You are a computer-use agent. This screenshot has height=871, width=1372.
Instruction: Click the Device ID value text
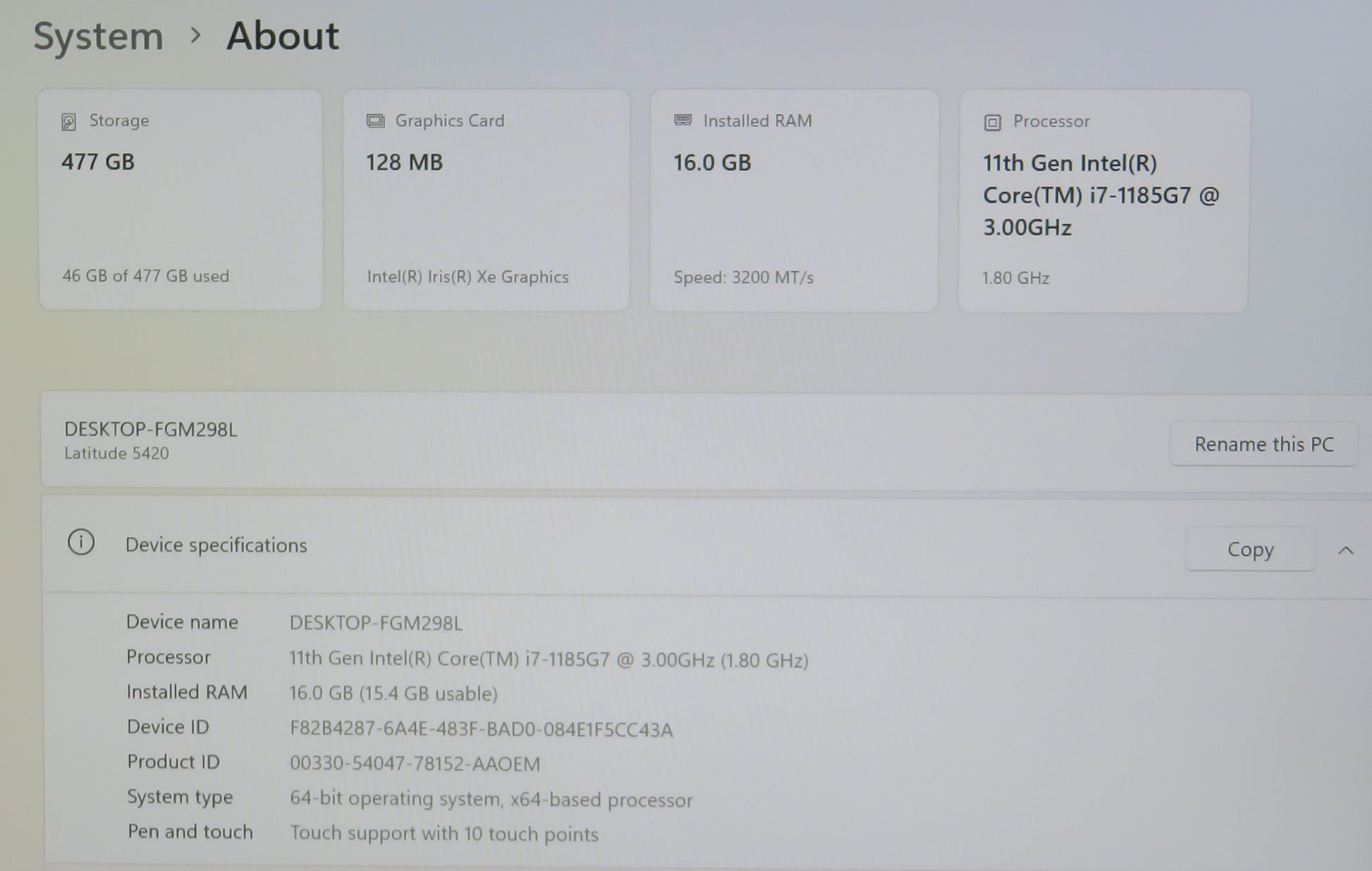481,729
